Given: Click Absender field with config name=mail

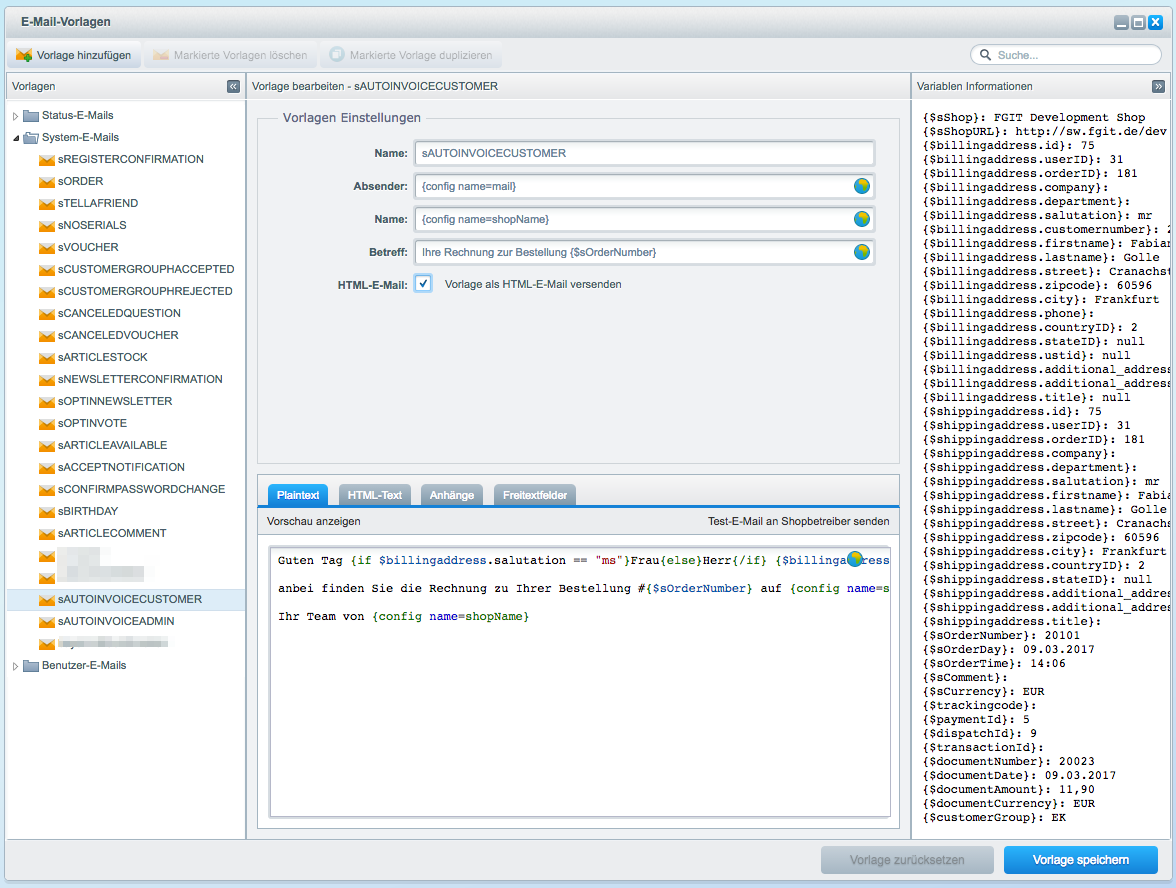Looking at the screenshot, I should (644, 186).
